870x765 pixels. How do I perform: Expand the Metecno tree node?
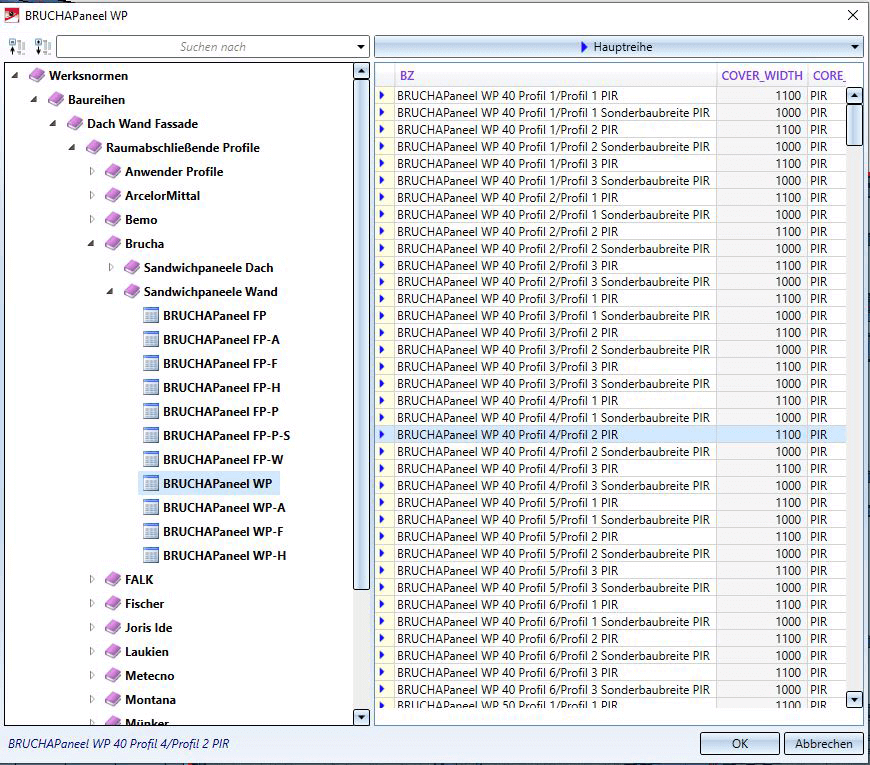click(x=92, y=675)
